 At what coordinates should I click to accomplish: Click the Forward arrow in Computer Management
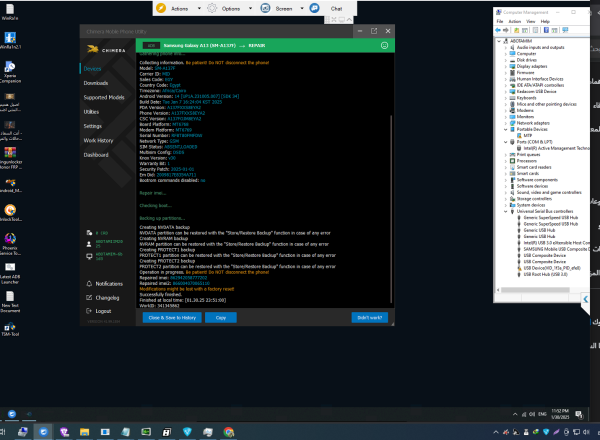(505, 30)
